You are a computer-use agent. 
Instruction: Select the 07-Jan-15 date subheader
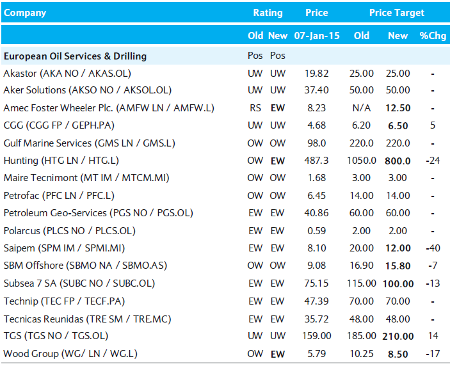(317, 36)
